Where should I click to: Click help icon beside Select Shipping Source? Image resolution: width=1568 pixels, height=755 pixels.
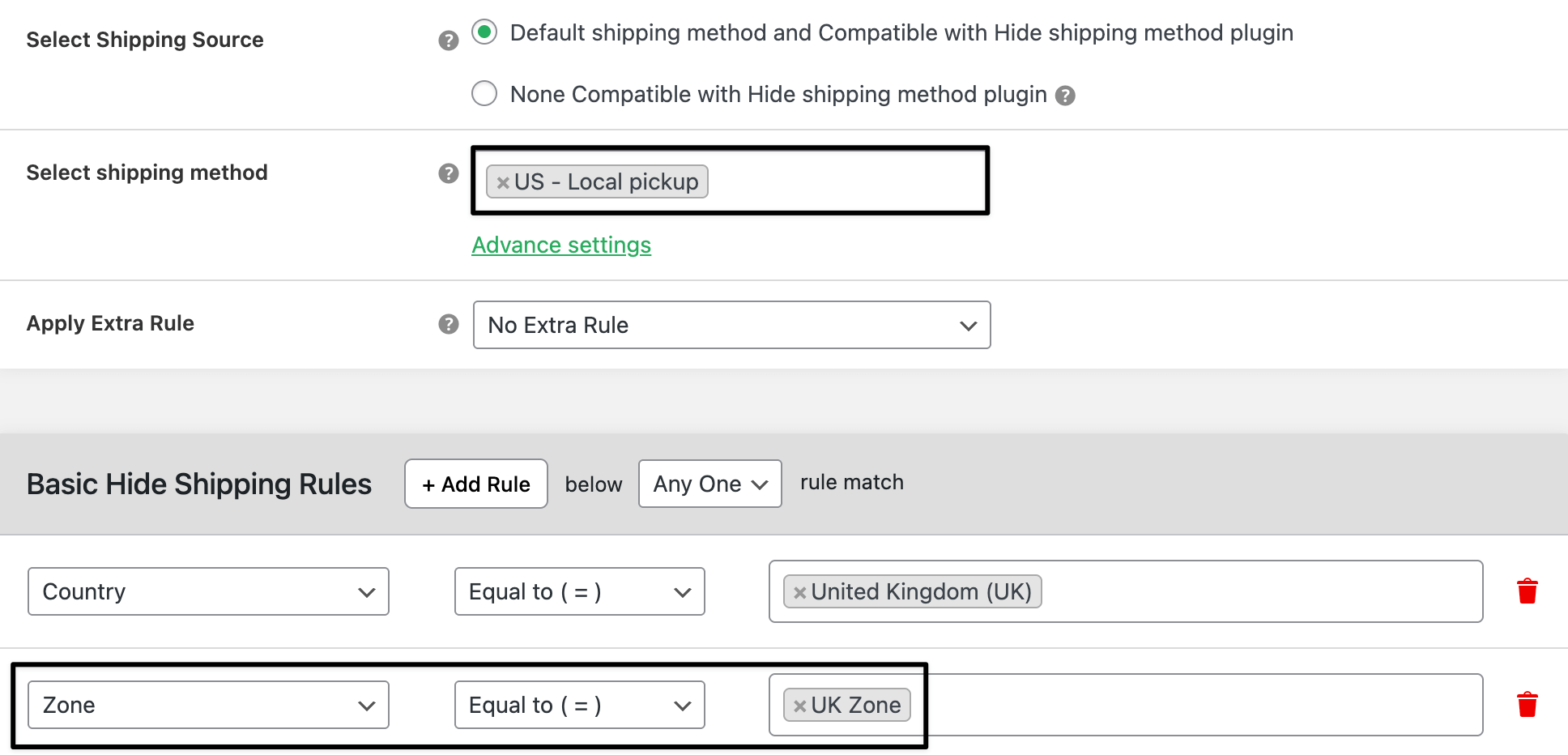click(x=449, y=41)
